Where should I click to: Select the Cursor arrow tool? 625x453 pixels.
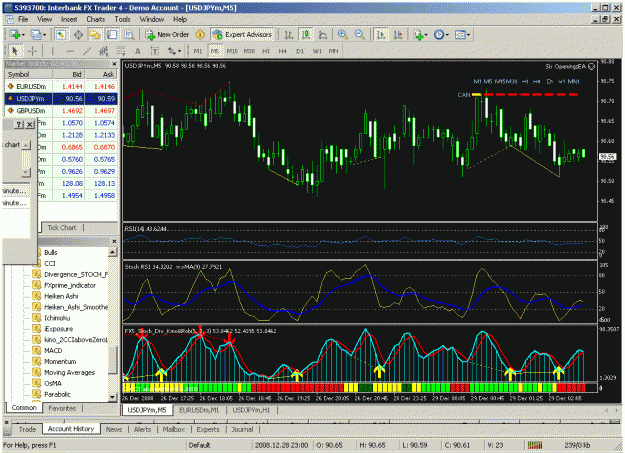tap(15, 51)
